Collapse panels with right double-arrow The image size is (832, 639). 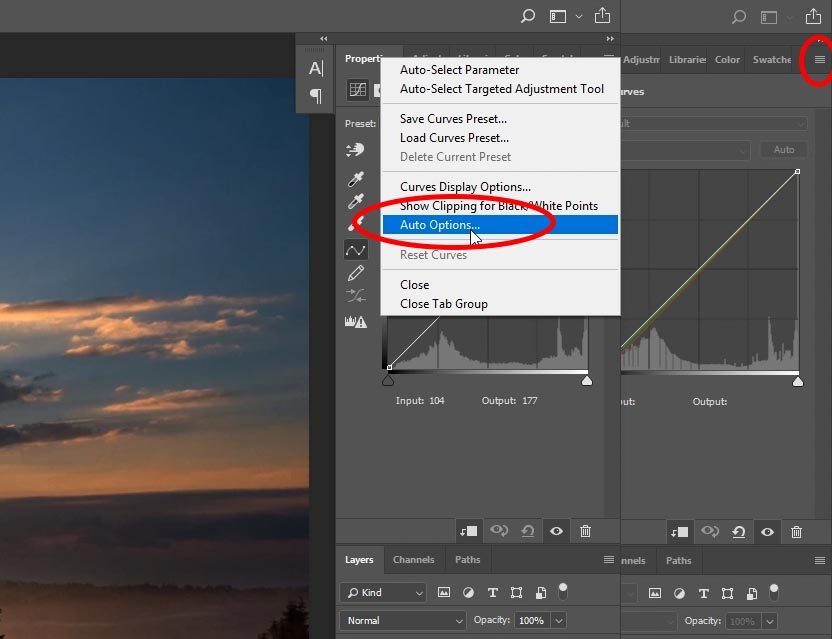pyautogui.click(x=610, y=39)
